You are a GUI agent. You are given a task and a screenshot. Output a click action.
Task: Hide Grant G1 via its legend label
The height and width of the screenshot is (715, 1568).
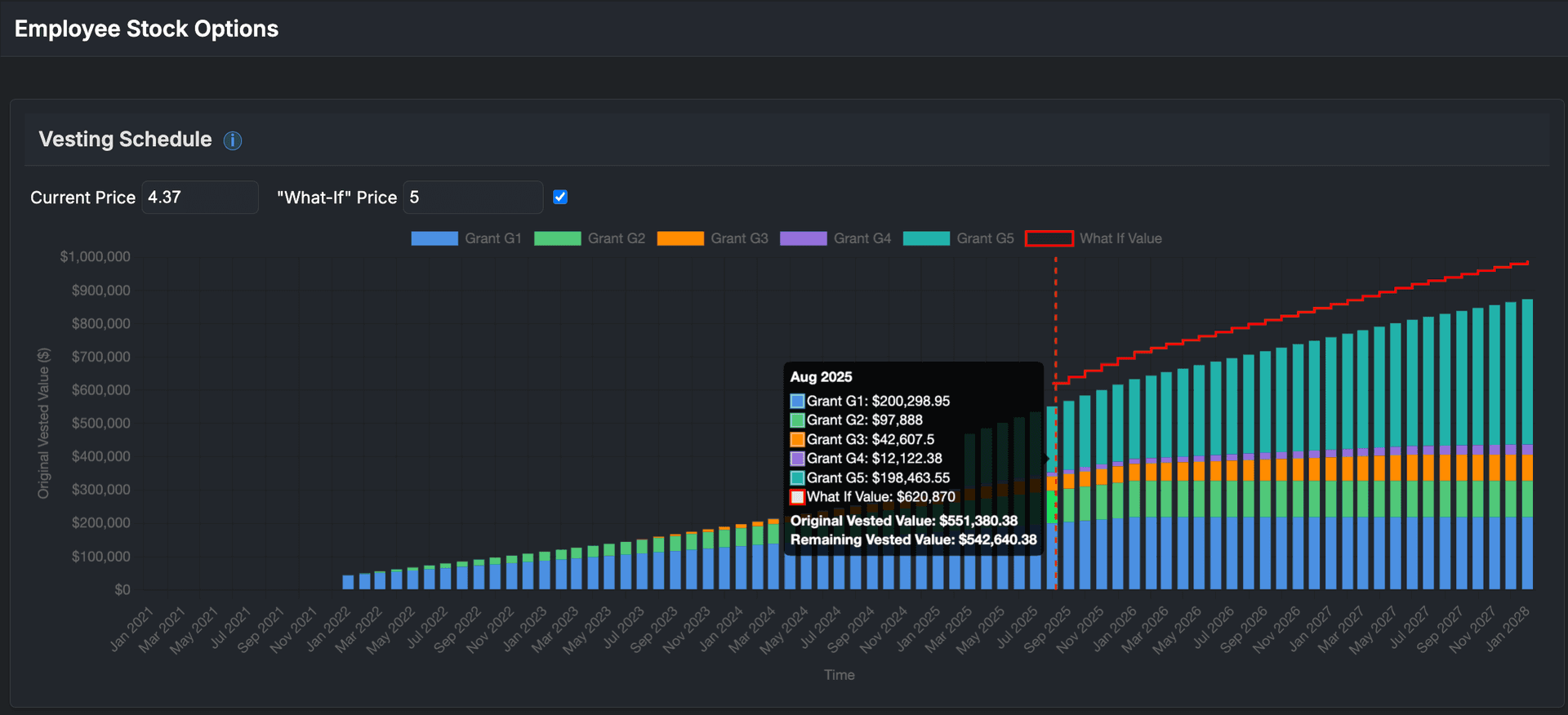coord(492,238)
